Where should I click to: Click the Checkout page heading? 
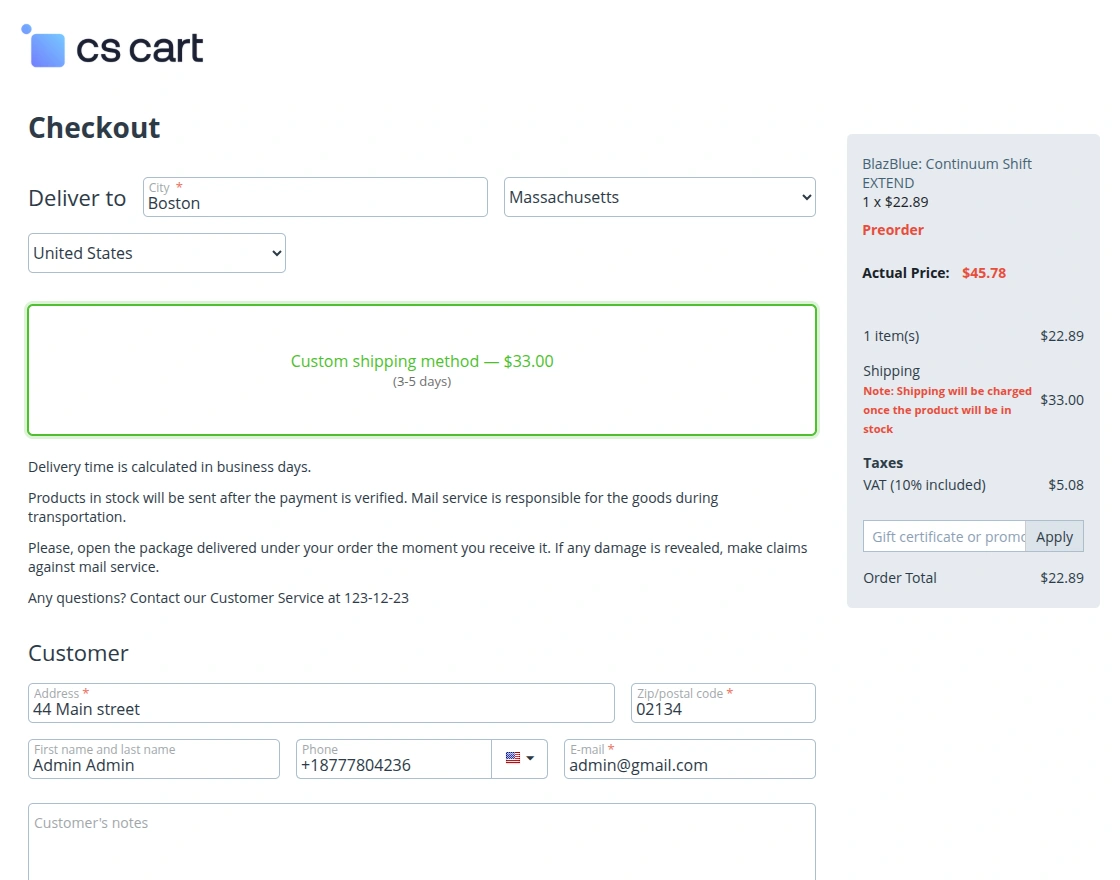coord(94,128)
